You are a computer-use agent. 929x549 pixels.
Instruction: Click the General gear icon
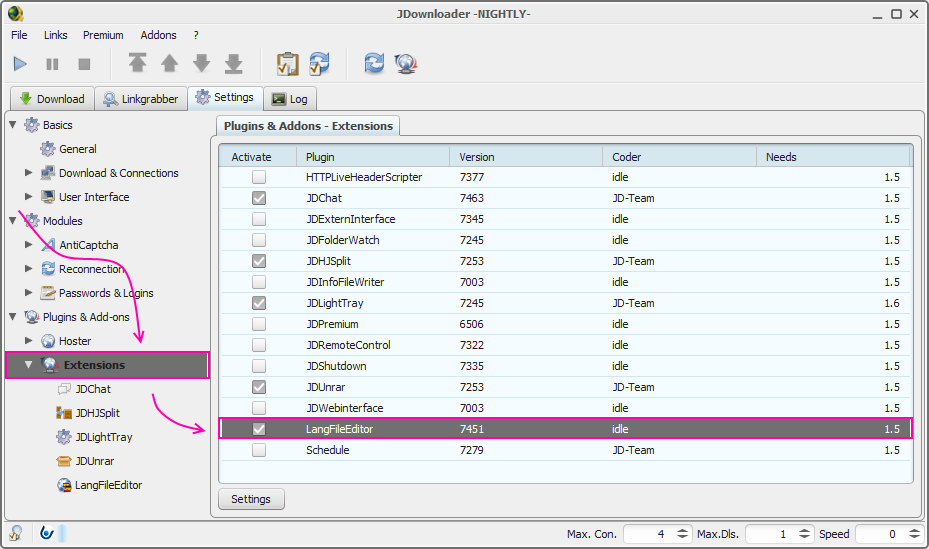point(47,149)
